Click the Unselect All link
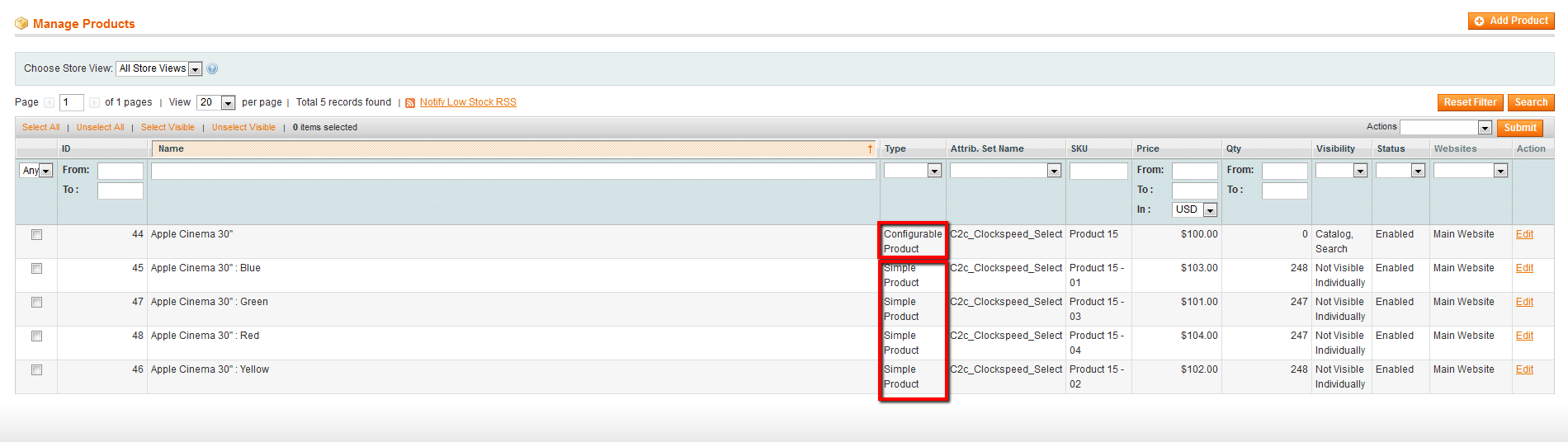Image resolution: width=1568 pixels, height=442 pixels. coord(100,128)
